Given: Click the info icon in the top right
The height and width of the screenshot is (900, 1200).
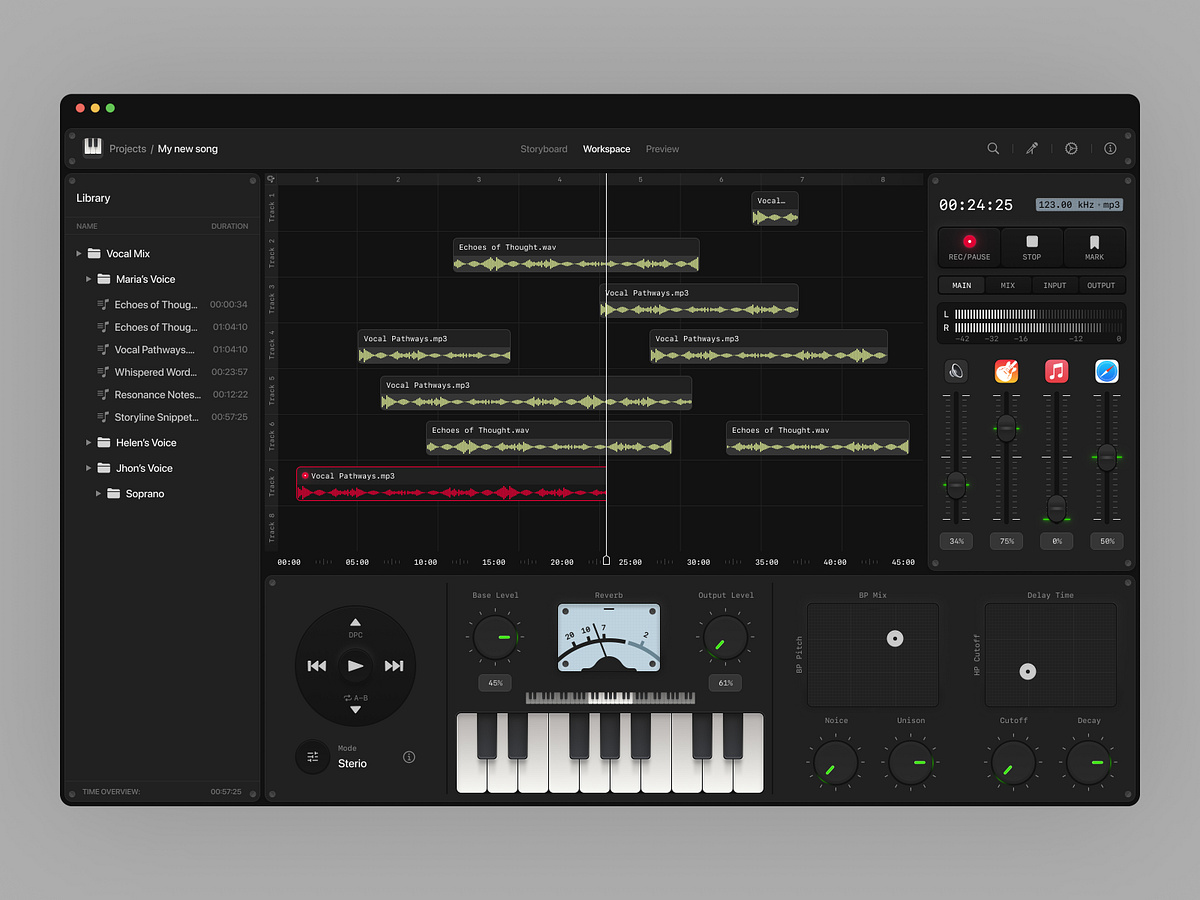Looking at the screenshot, I should (1110, 148).
